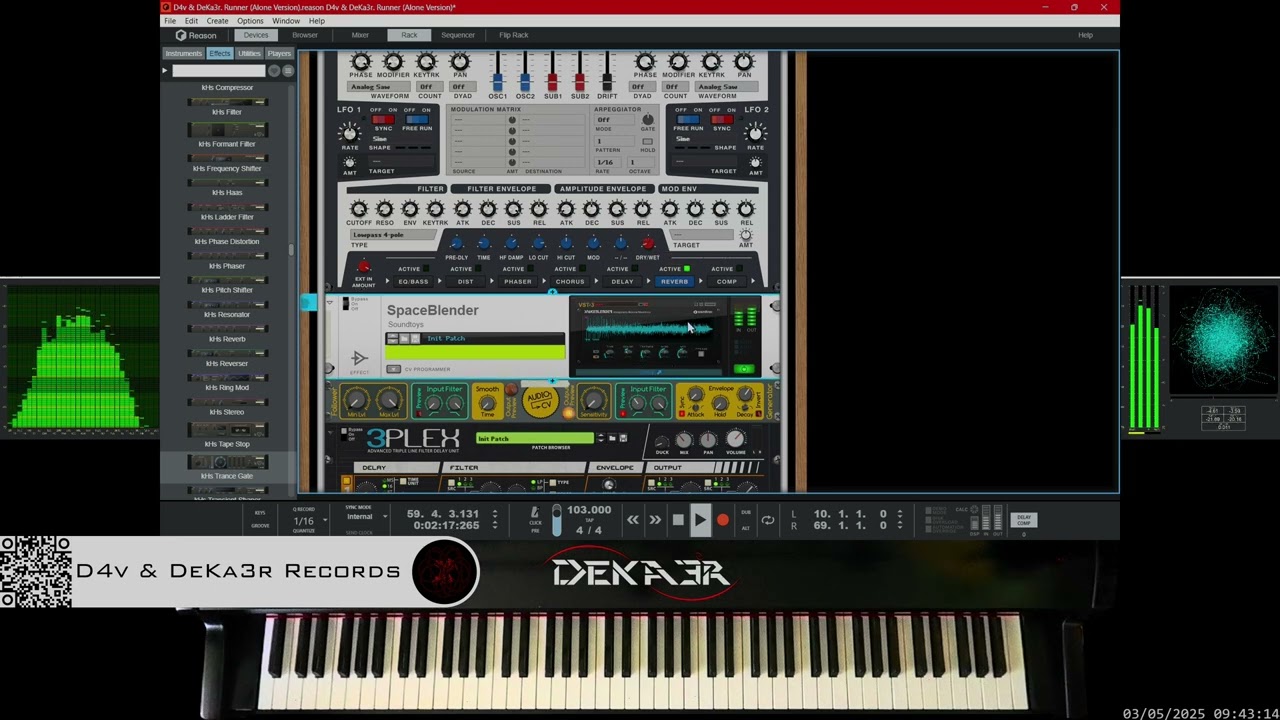Click the Flip Rack button
The height and width of the screenshot is (720, 1280).
click(514, 35)
